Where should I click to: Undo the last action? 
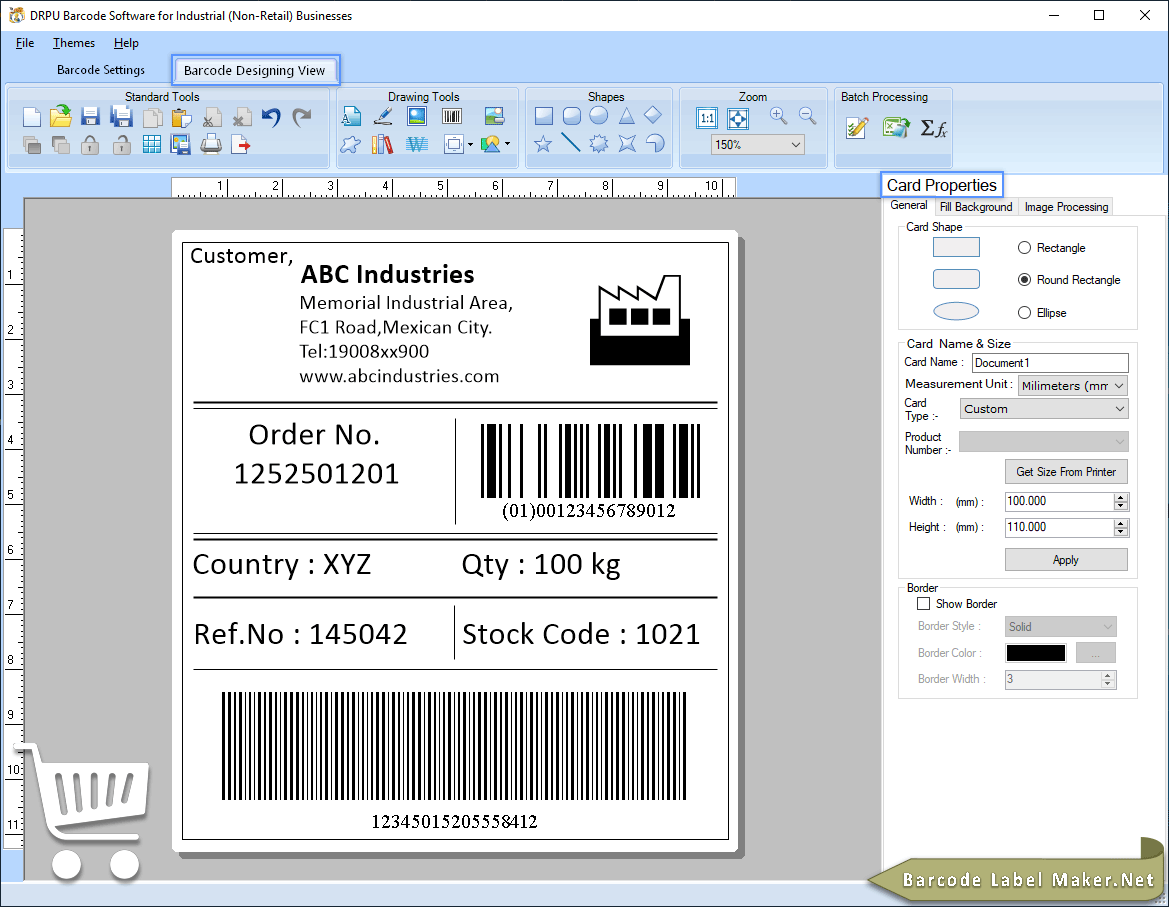point(271,117)
